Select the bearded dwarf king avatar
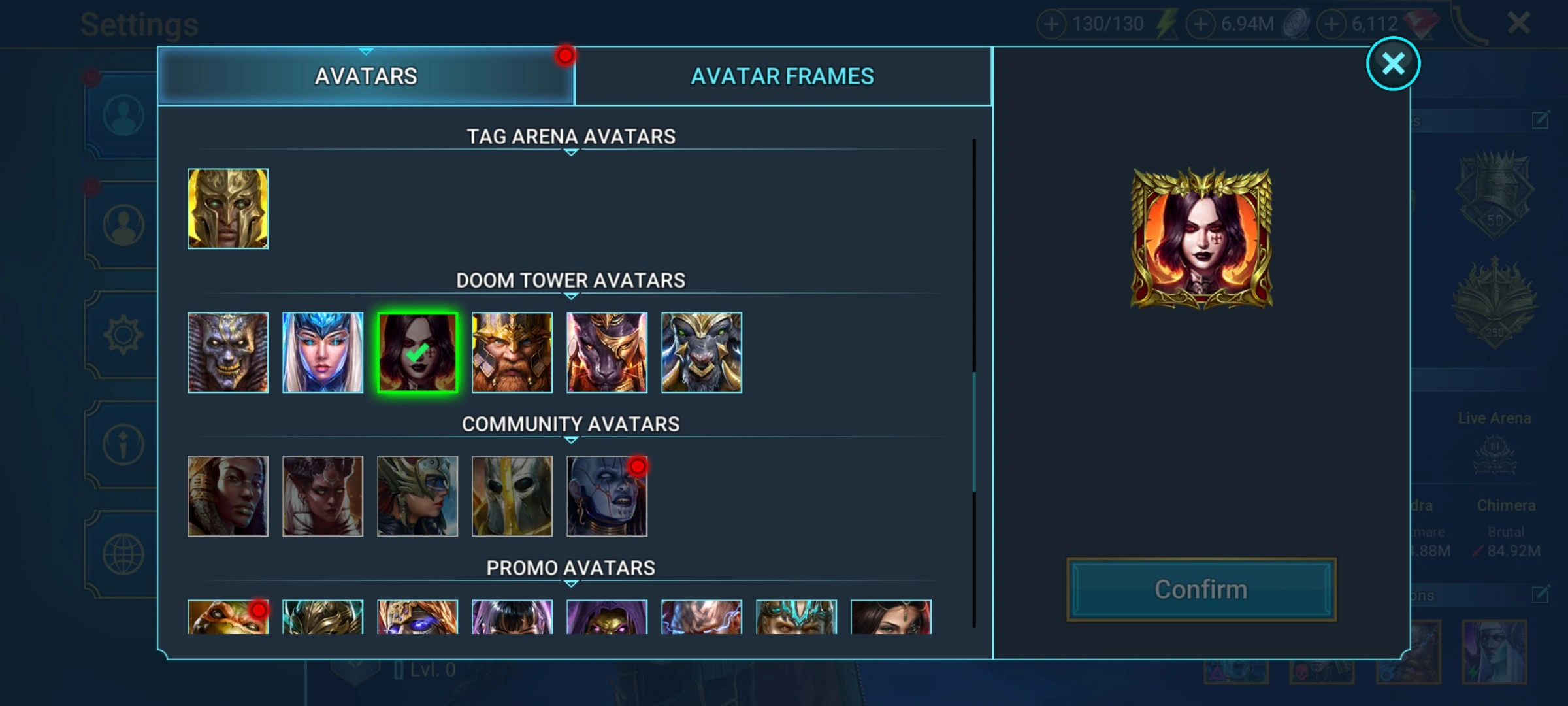The width and height of the screenshot is (1568, 706). pyautogui.click(x=512, y=352)
